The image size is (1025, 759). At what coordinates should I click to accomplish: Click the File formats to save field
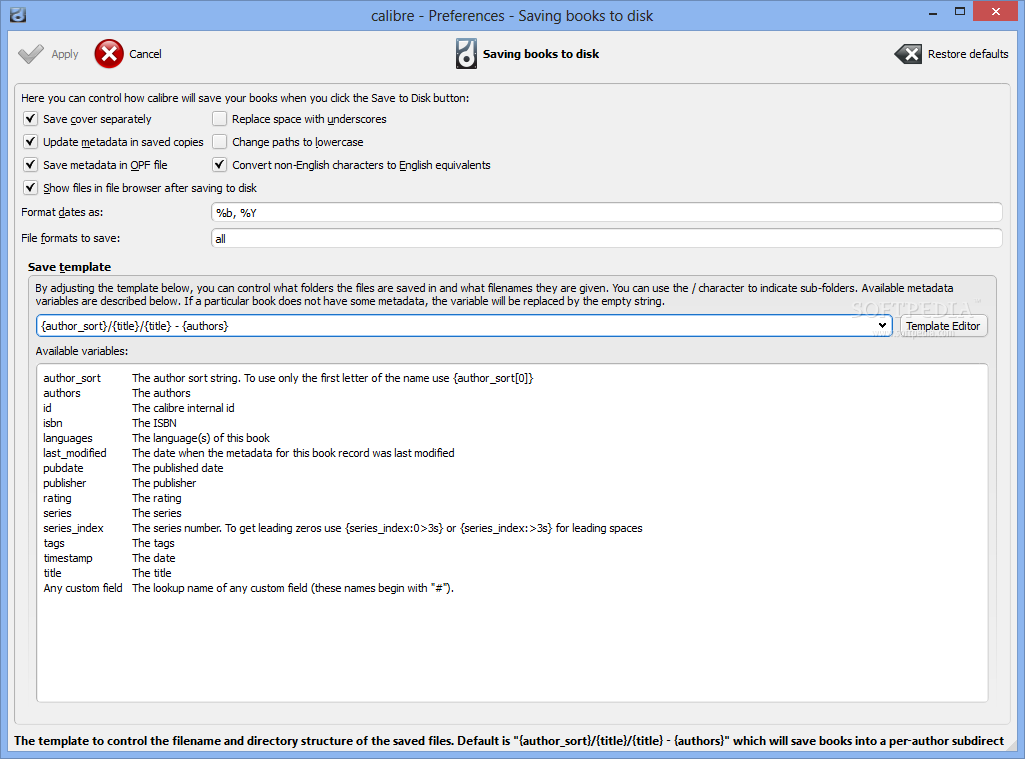coord(606,239)
